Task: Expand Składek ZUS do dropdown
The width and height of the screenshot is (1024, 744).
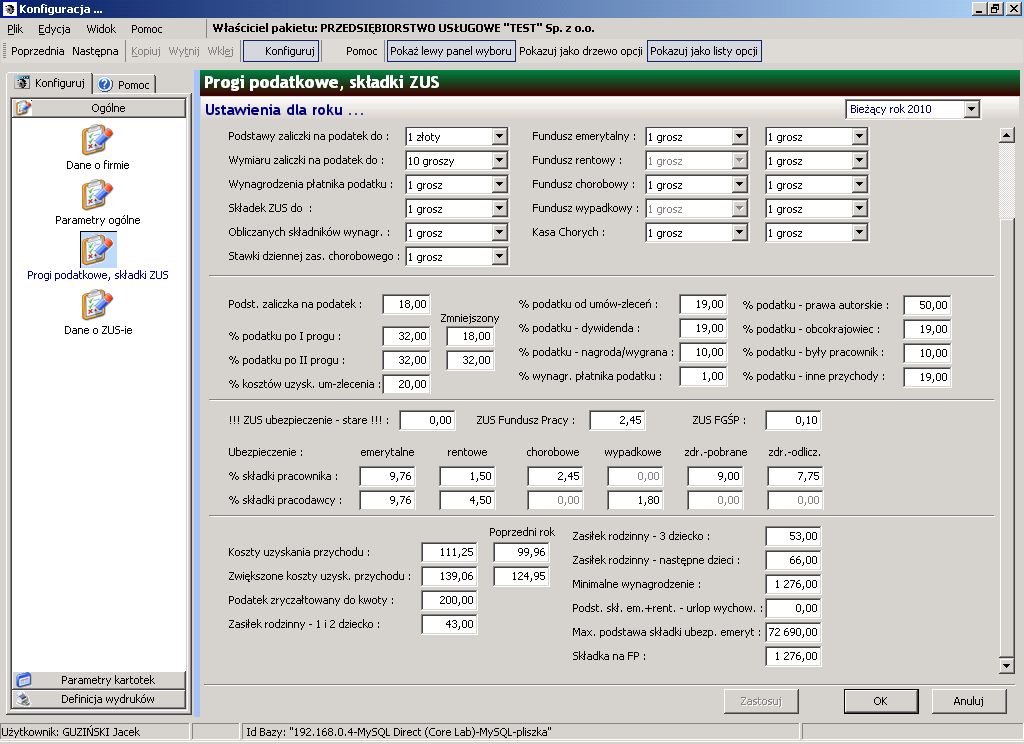Action: (500, 209)
